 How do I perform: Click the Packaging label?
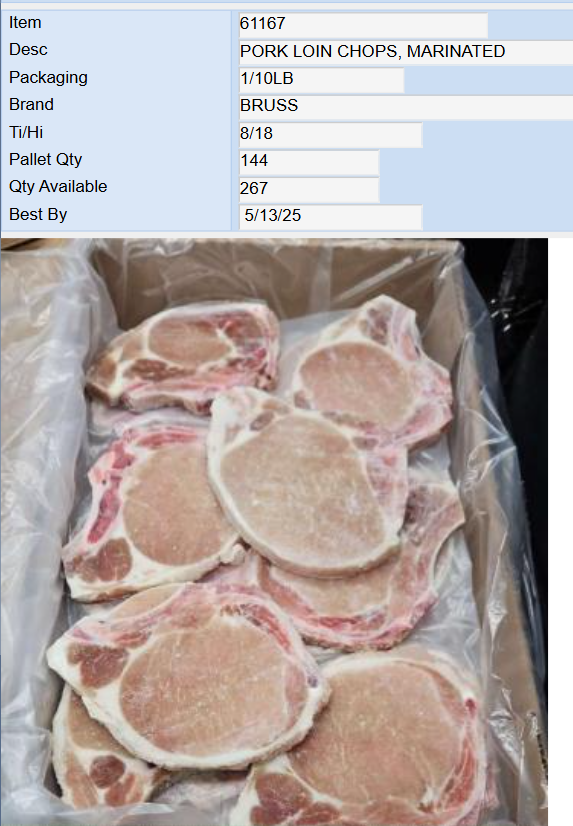point(48,77)
